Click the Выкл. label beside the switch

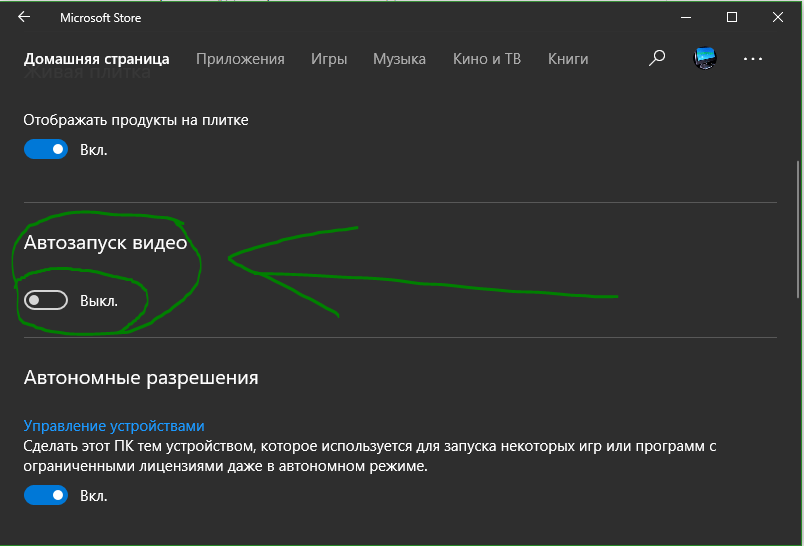pyautogui.click(x=98, y=301)
